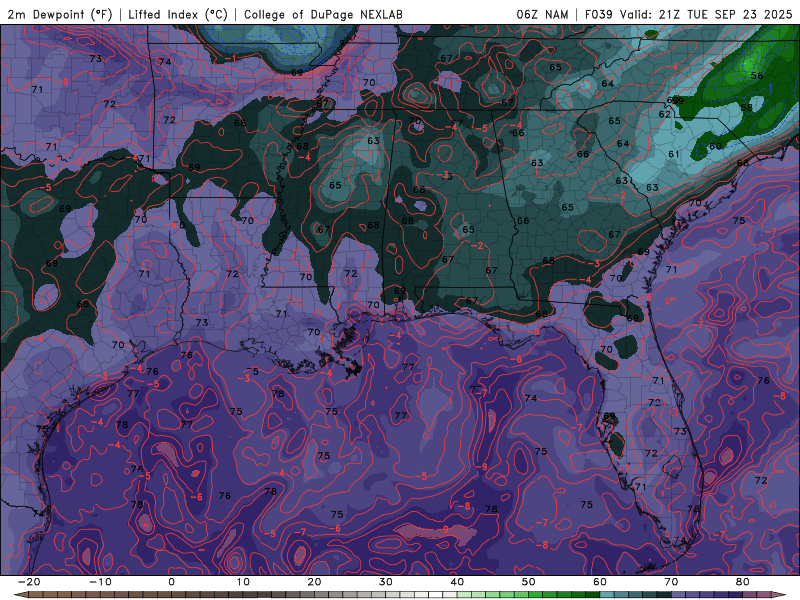Click the 50 label on the color scale
The width and height of the screenshot is (800, 600).
click(x=529, y=582)
